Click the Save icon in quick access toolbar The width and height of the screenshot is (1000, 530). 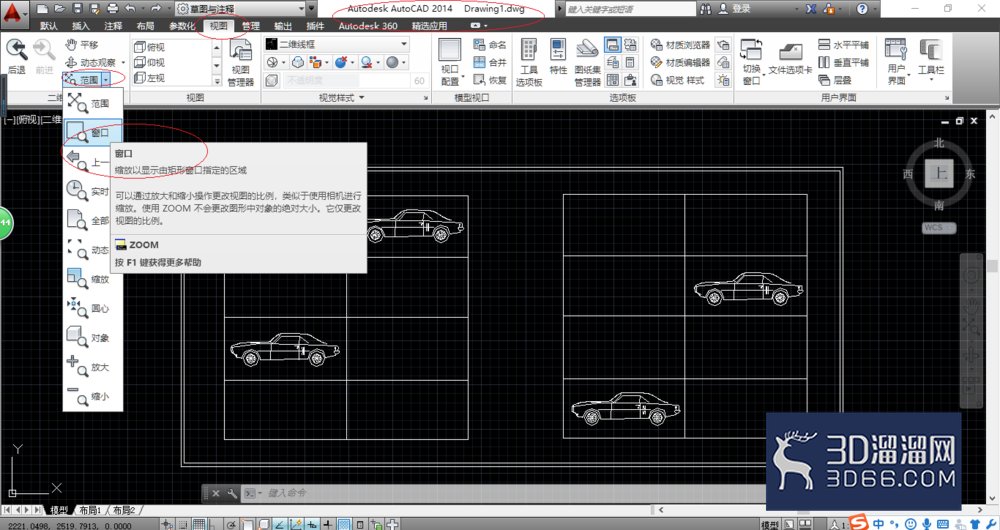pos(77,9)
